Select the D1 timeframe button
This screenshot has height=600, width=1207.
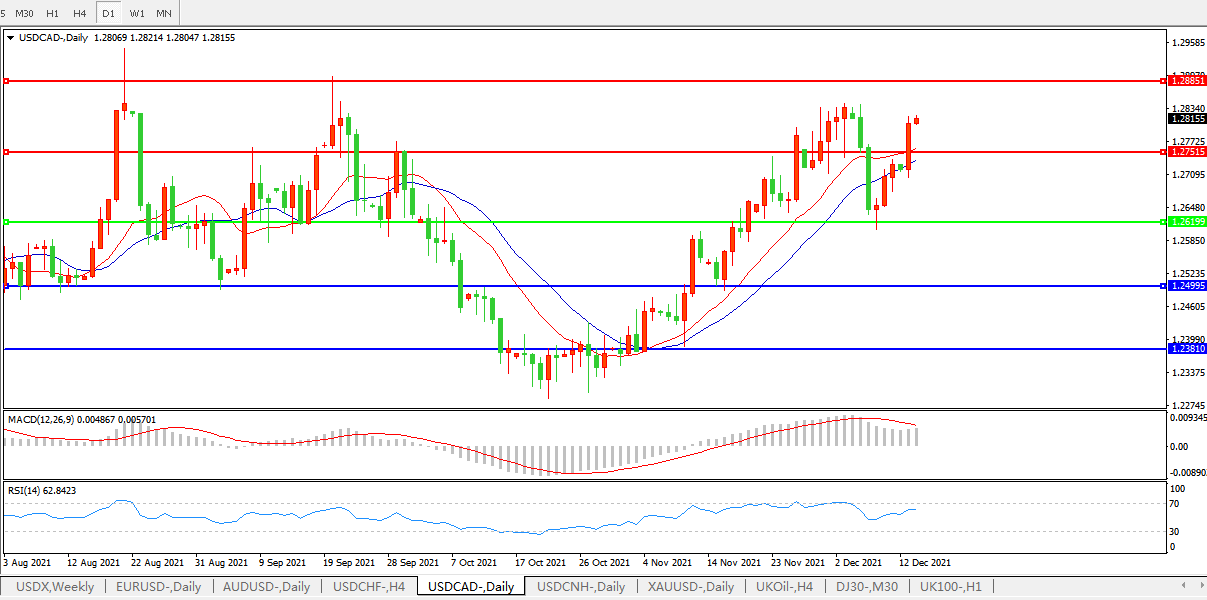point(108,13)
